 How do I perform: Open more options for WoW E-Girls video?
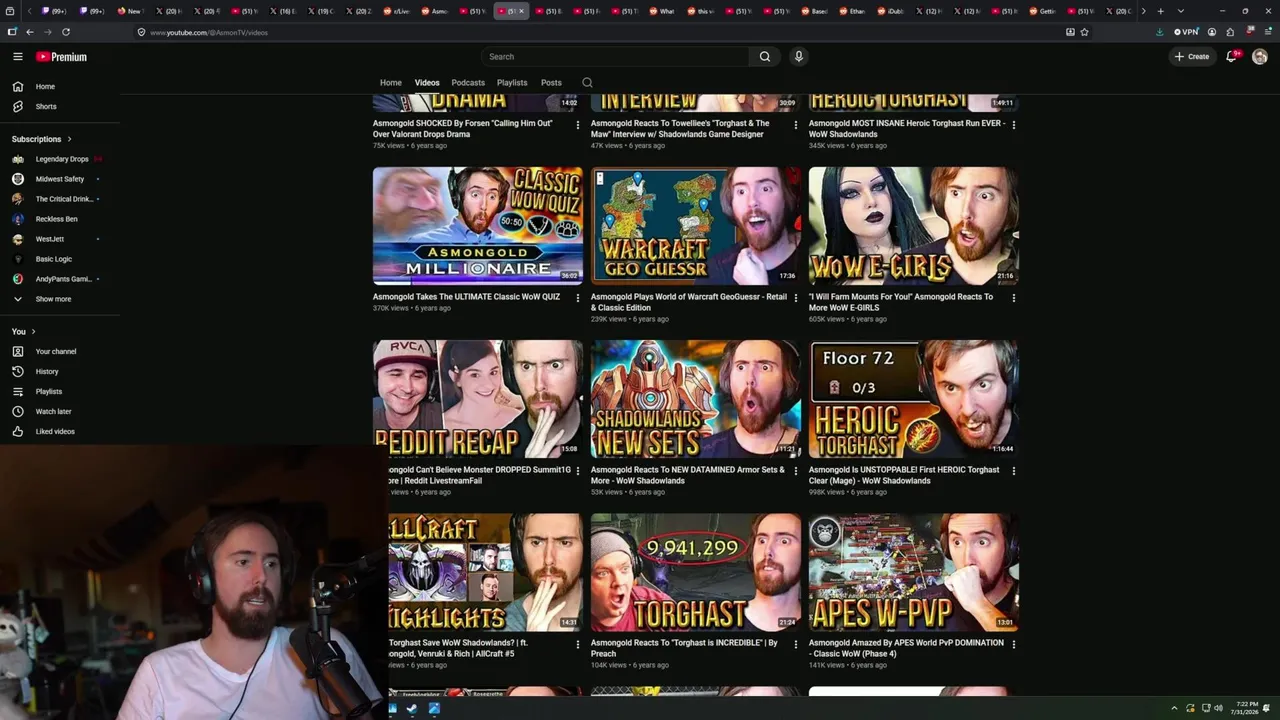(1014, 298)
